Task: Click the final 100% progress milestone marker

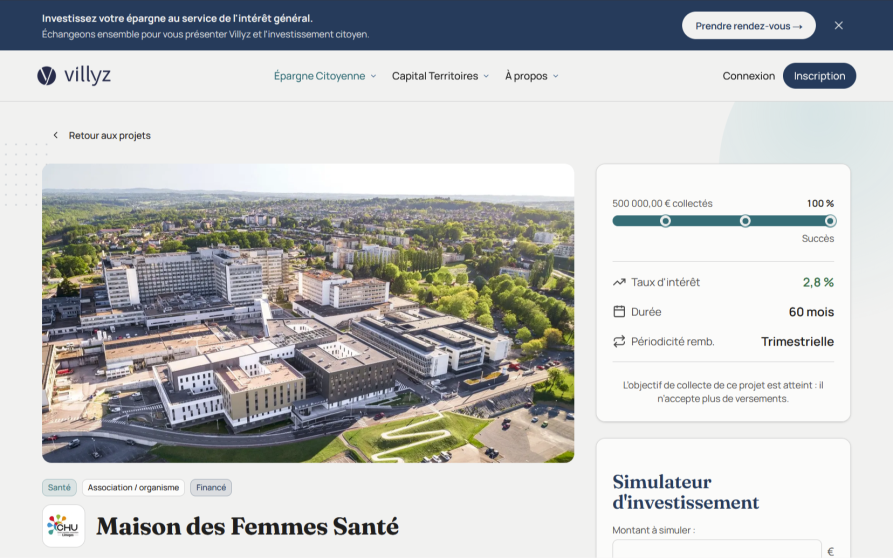Action: [x=830, y=221]
